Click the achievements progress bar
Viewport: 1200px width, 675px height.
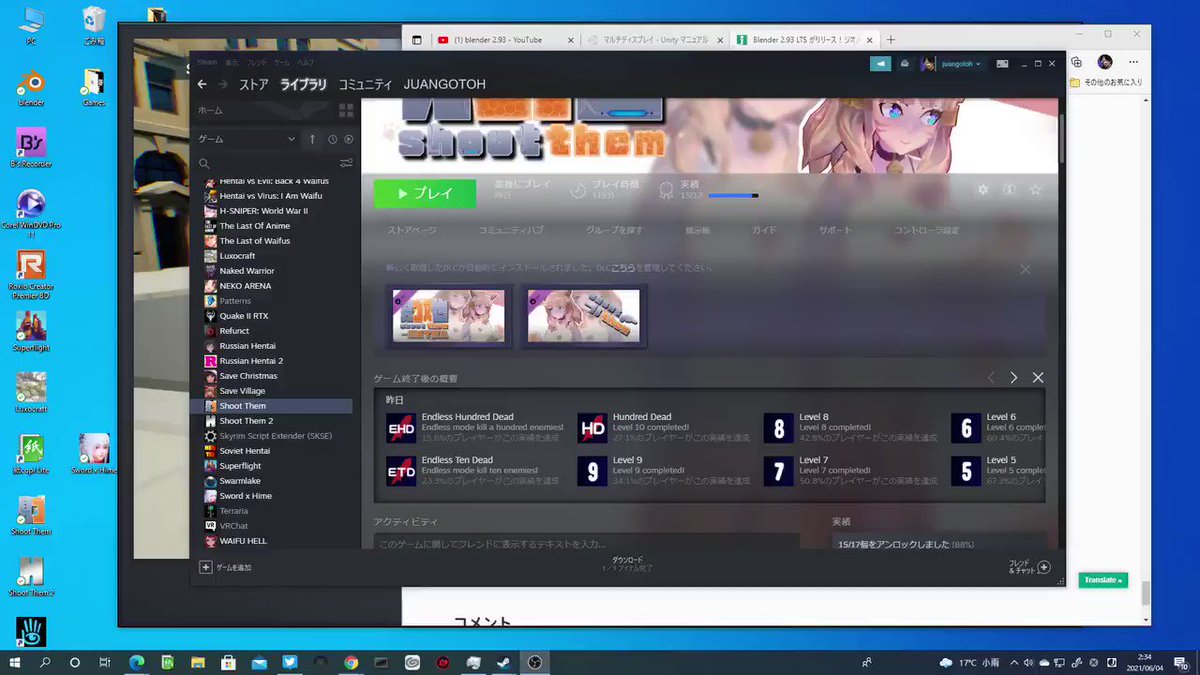coord(733,196)
